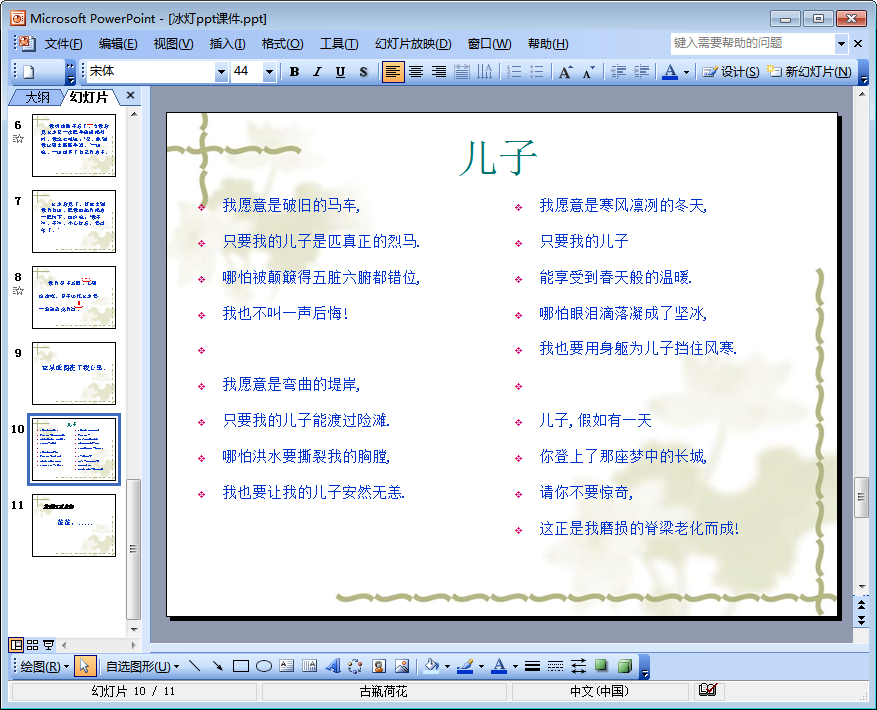Select the Rectangle tool
Screen dimensions: 877x710
coord(241,666)
